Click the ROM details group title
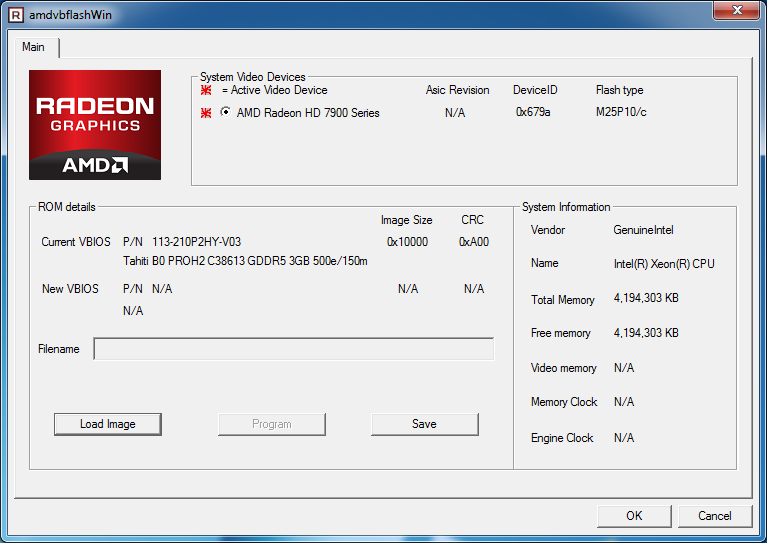 click(x=67, y=207)
